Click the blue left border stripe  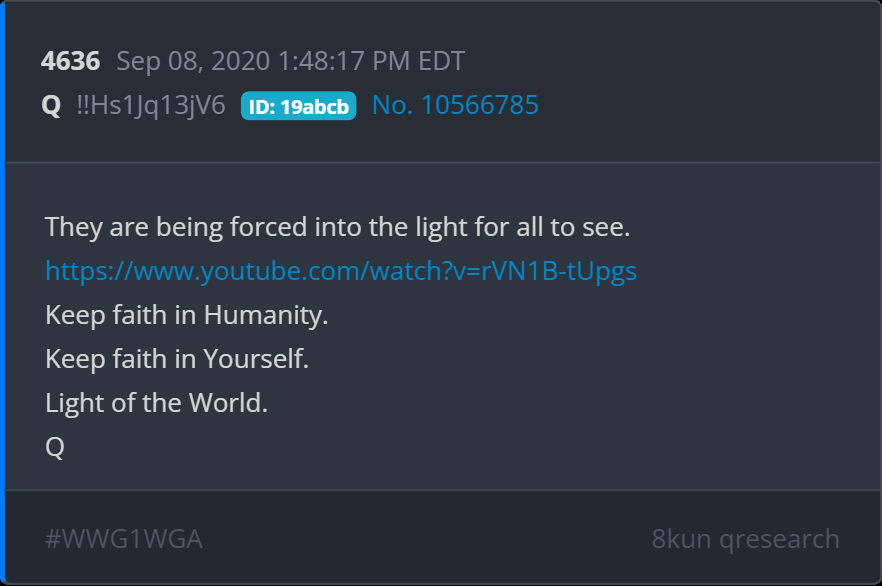point(2,293)
